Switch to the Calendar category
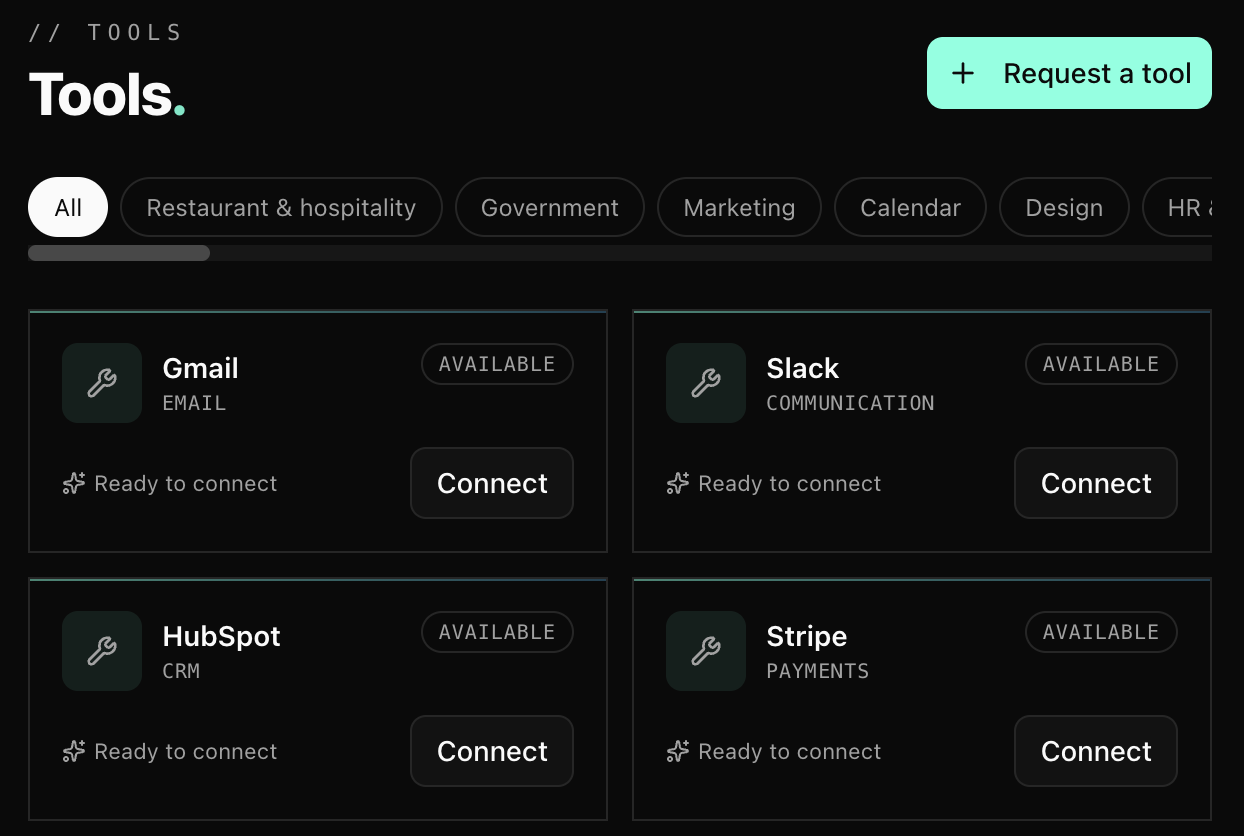 pyautogui.click(x=910, y=207)
